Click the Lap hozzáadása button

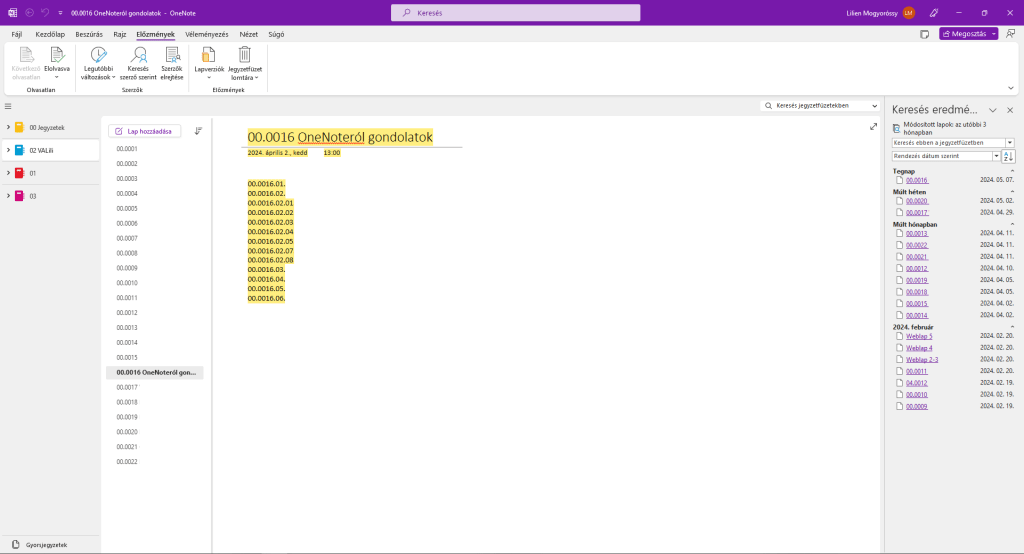pos(144,131)
